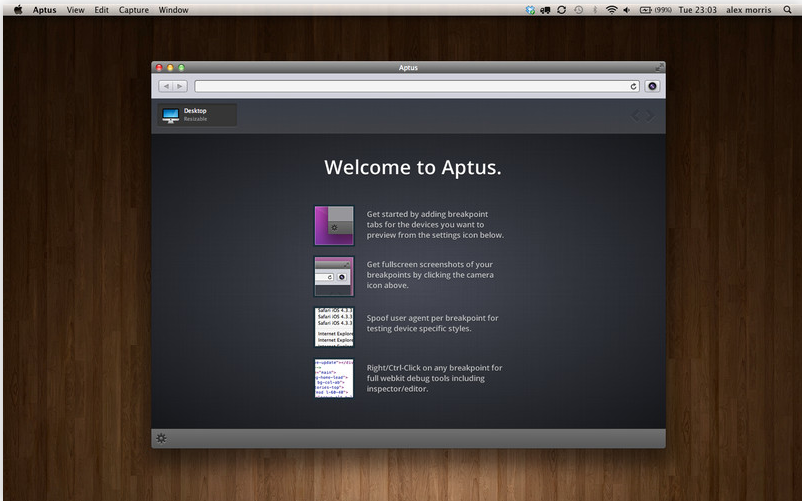Click the Time Machine clock icon
The width and height of the screenshot is (802, 501).
pos(578,10)
